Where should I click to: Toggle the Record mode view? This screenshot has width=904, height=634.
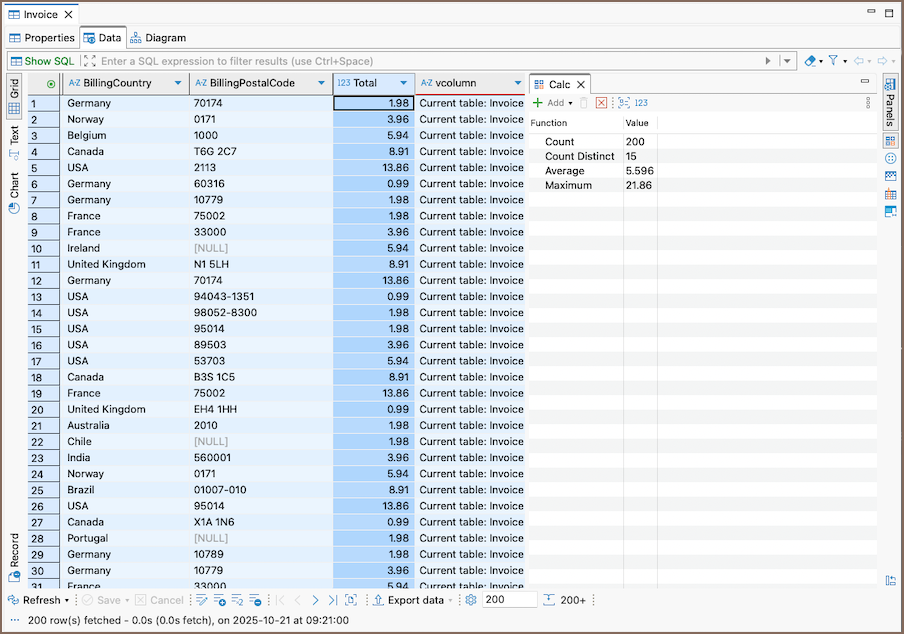click(x=14, y=557)
